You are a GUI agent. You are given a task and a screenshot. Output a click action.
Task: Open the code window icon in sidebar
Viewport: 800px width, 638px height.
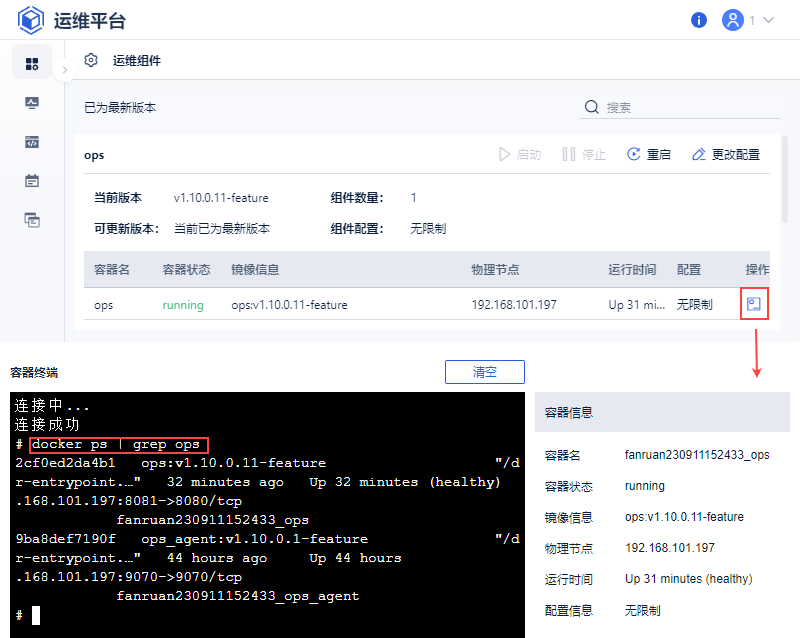[x=32, y=142]
